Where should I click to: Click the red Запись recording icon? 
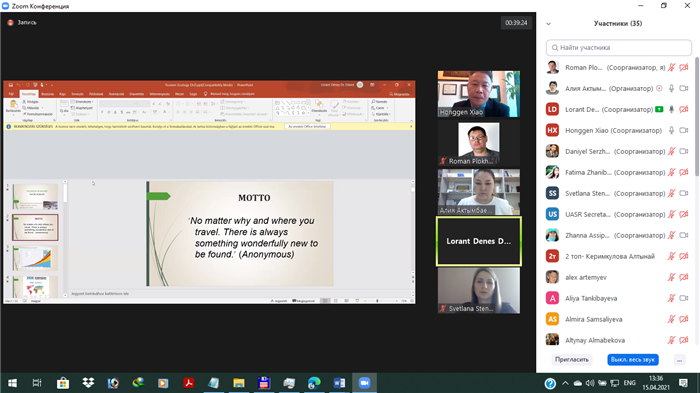[10, 22]
